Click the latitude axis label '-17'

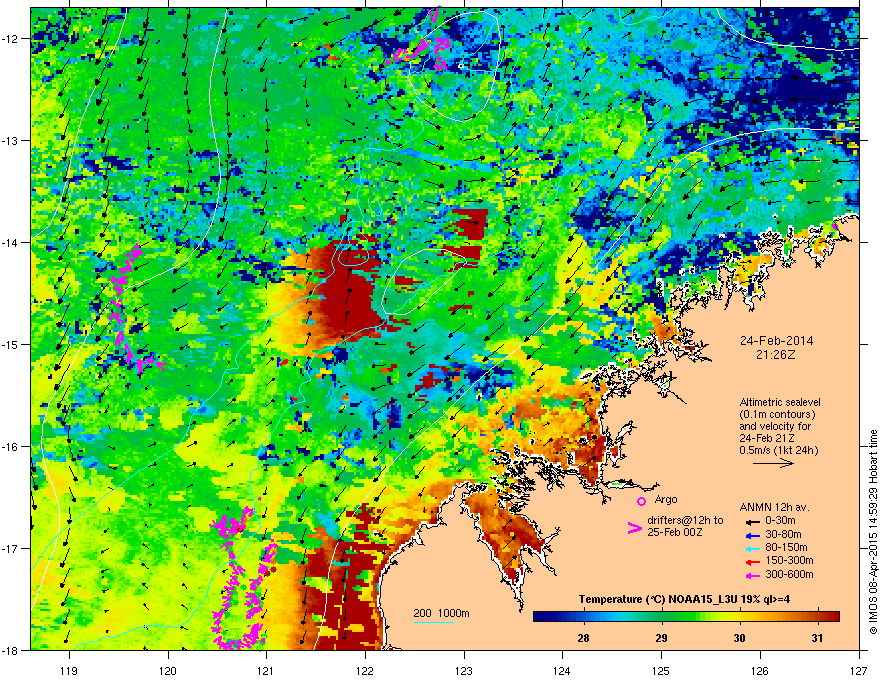pyautogui.click(x=10, y=548)
